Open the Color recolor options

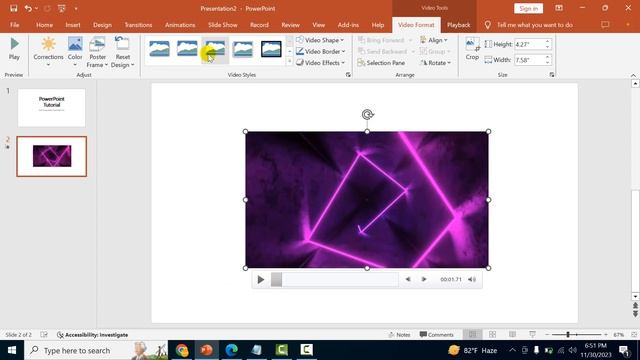[75, 51]
